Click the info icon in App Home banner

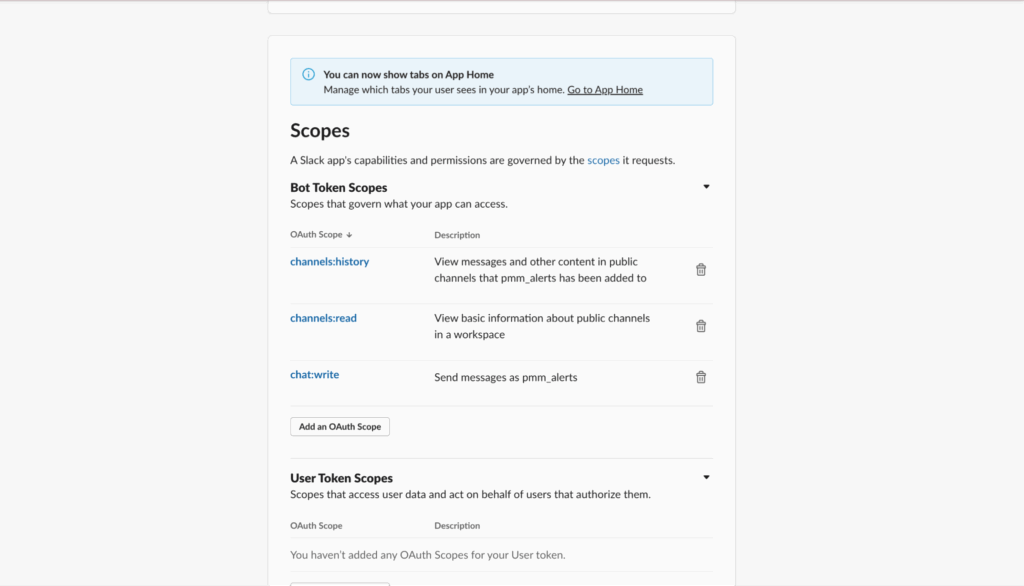click(x=307, y=75)
